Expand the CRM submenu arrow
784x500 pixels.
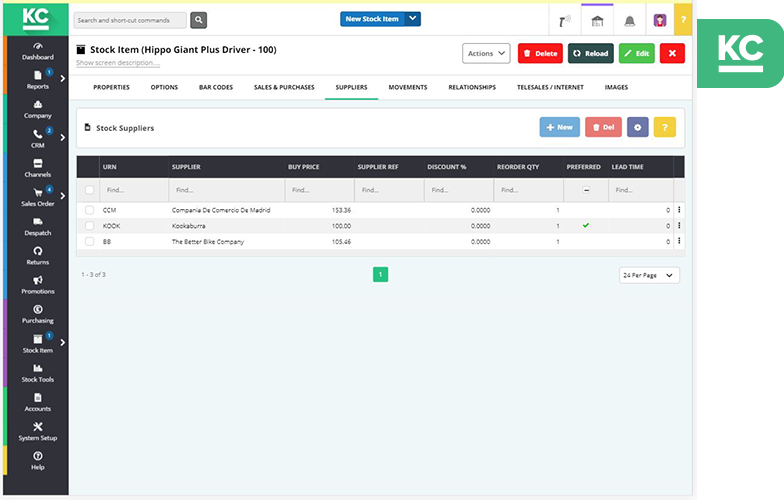(x=62, y=137)
